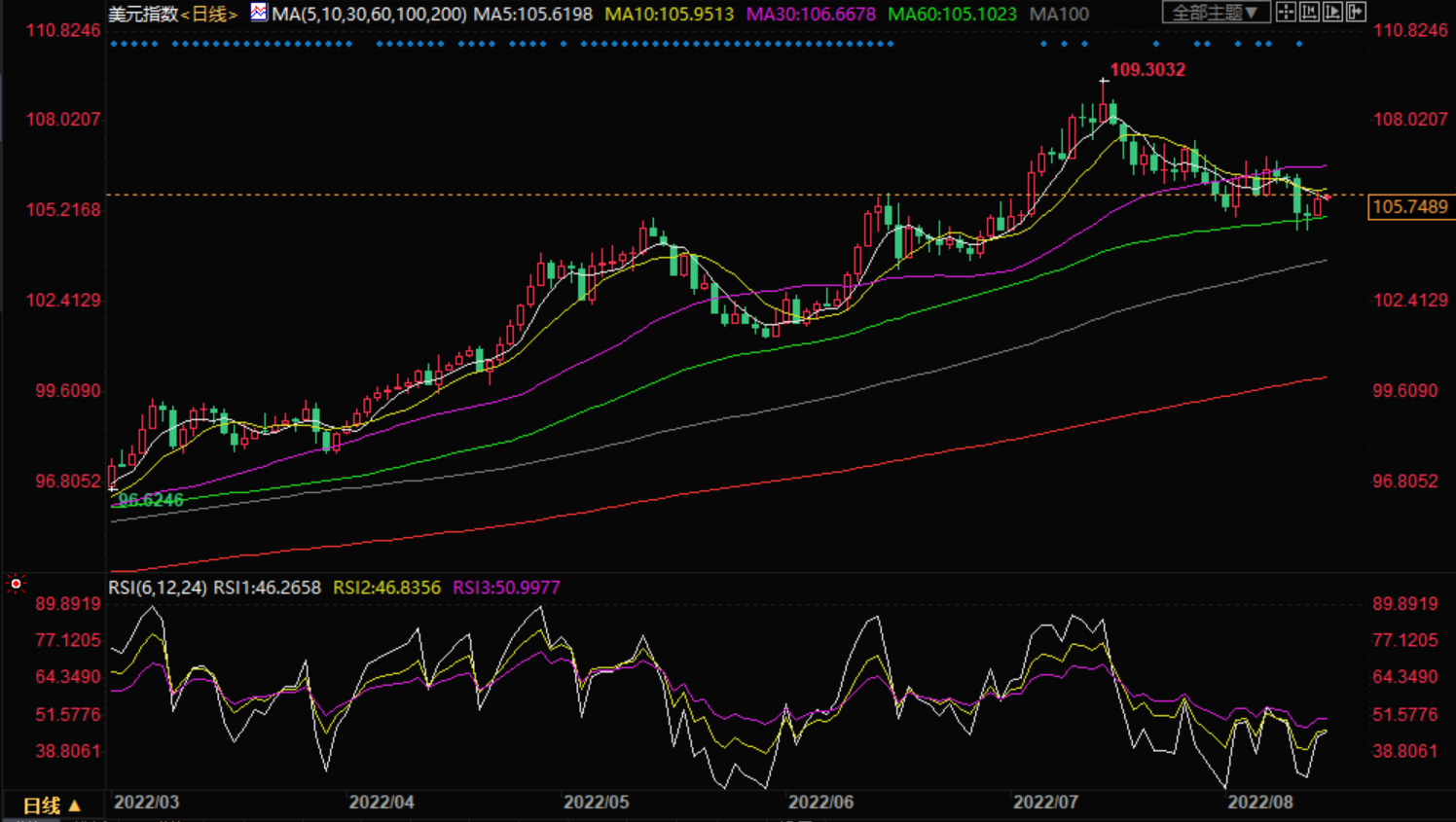Expand the 日线 period selector at bottom left
1456x822 pixels.
52,805
